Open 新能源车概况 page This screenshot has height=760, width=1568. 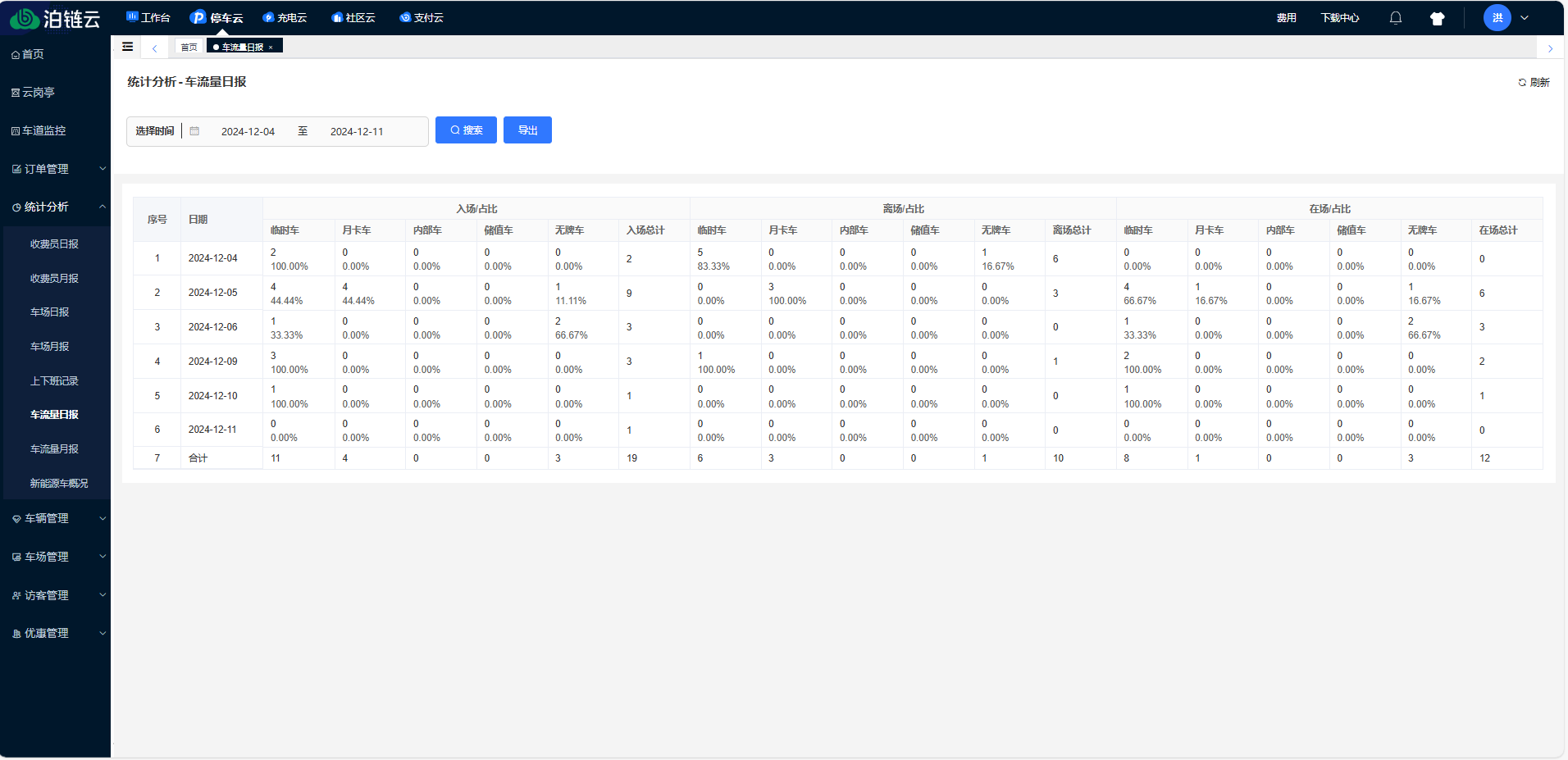coord(59,484)
